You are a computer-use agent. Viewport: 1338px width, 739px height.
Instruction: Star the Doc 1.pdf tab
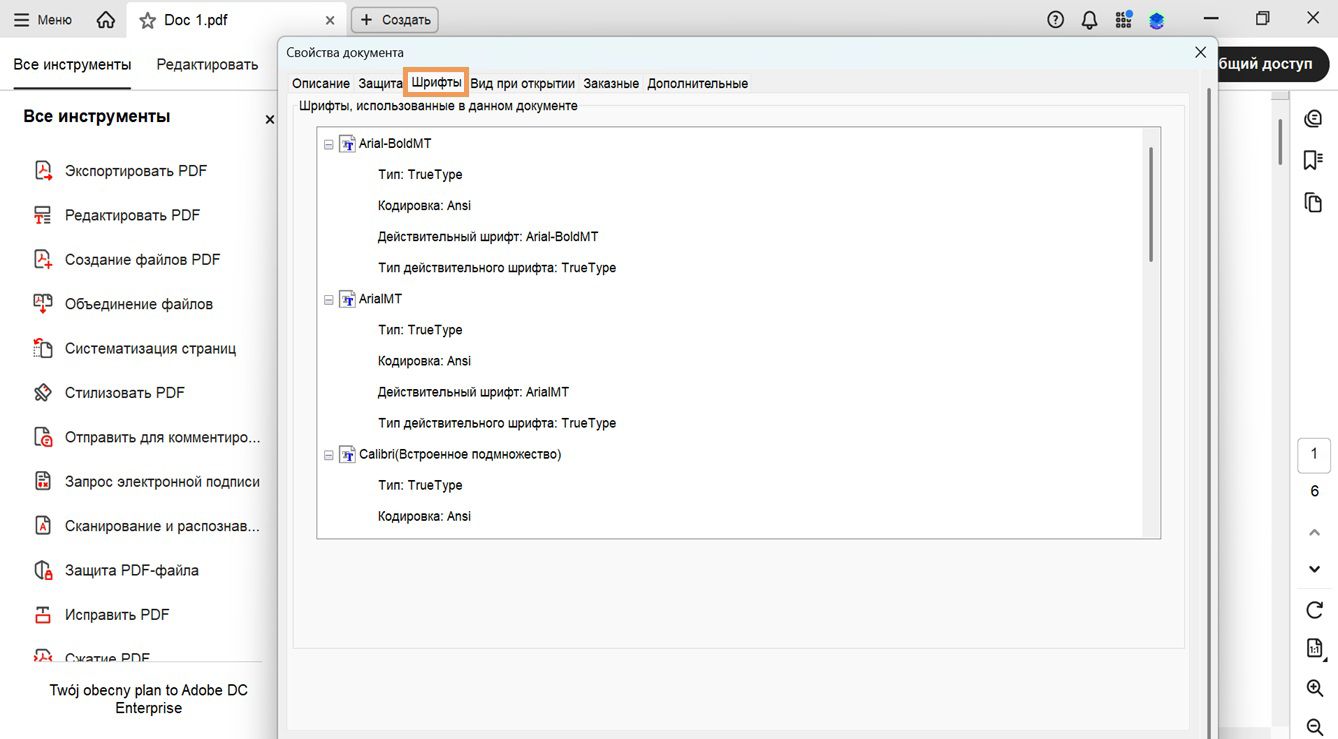(148, 20)
